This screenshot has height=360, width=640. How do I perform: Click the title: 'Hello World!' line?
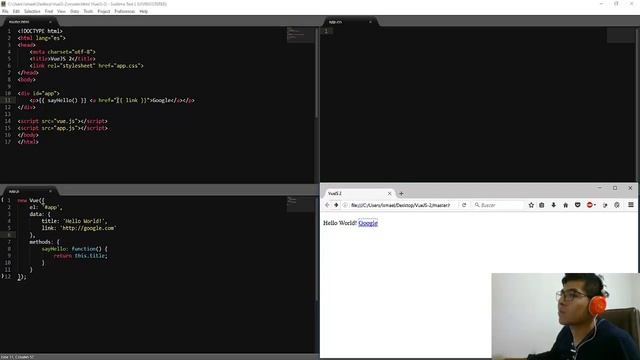74,221
